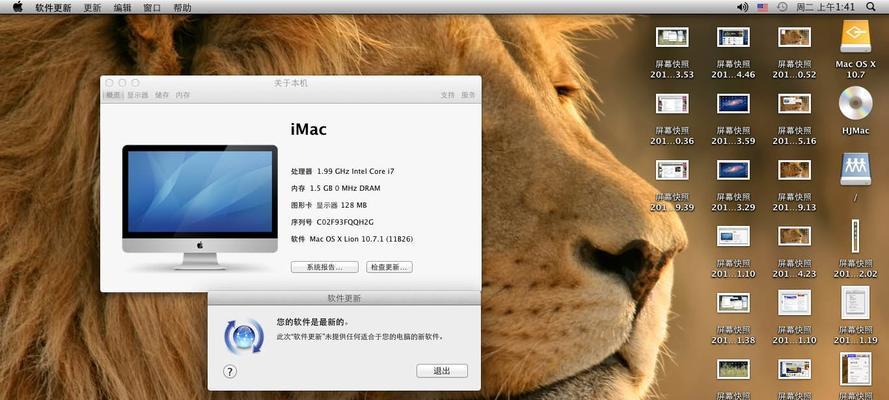889x400 pixels.
Task: Click the 您的软件是最新的 message
Action: click(312, 322)
